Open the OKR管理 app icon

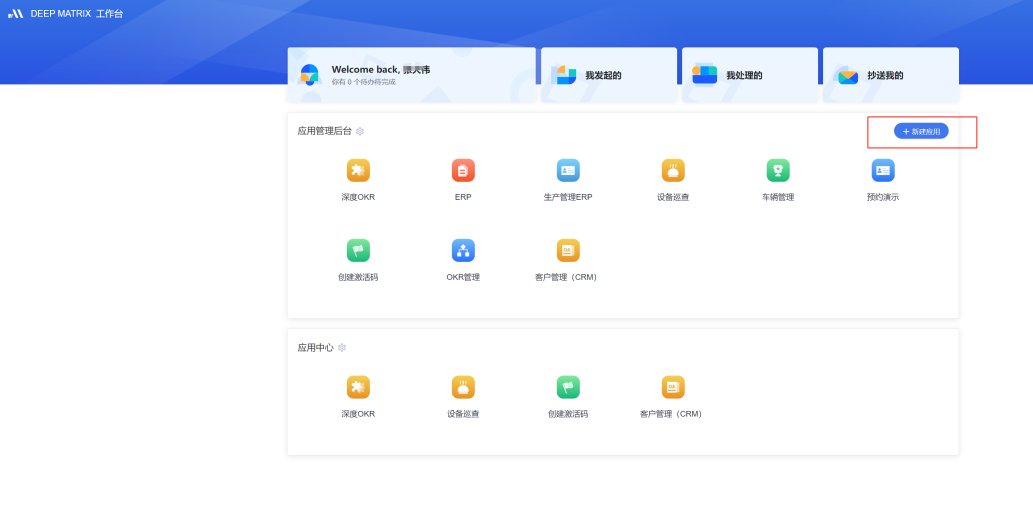click(x=463, y=250)
